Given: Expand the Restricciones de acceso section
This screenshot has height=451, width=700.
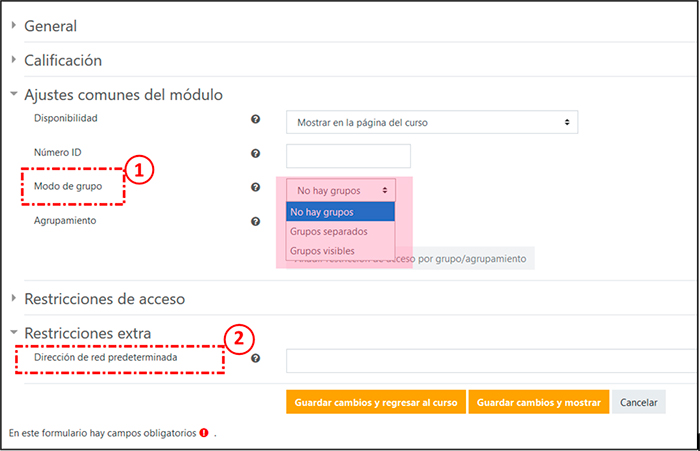Looking at the screenshot, I should (x=104, y=298).
